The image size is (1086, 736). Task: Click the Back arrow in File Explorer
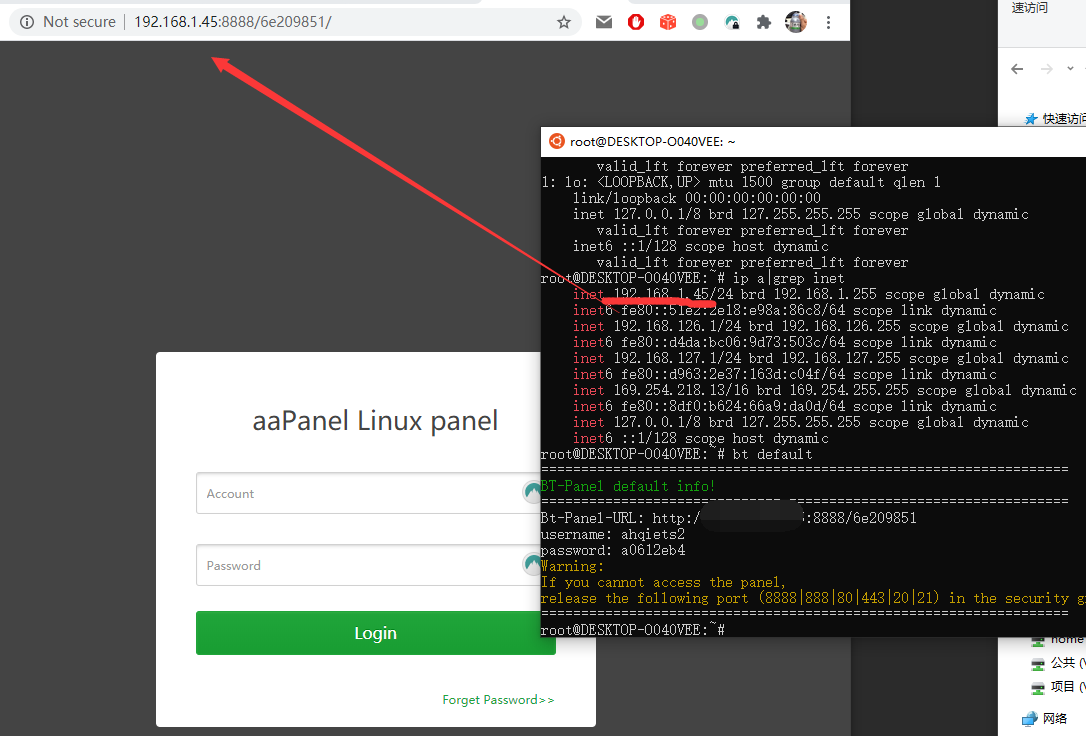click(x=1017, y=69)
